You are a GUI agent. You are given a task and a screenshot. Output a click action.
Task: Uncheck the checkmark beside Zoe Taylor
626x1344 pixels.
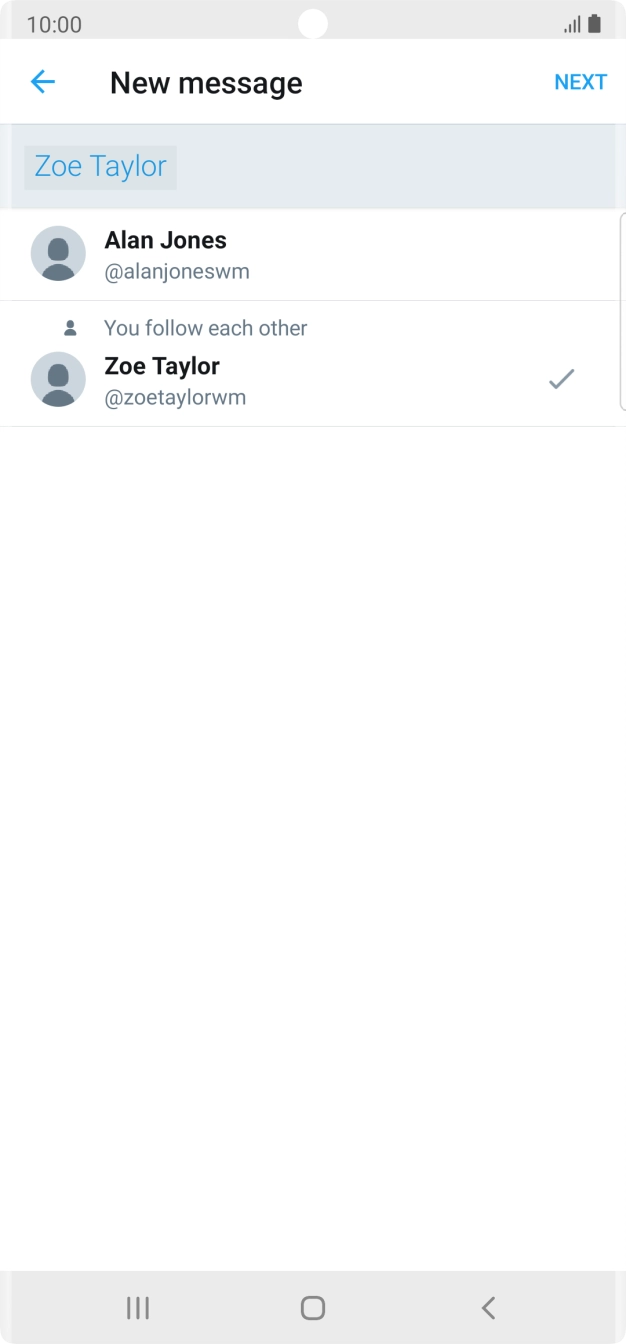coord(561,379)
